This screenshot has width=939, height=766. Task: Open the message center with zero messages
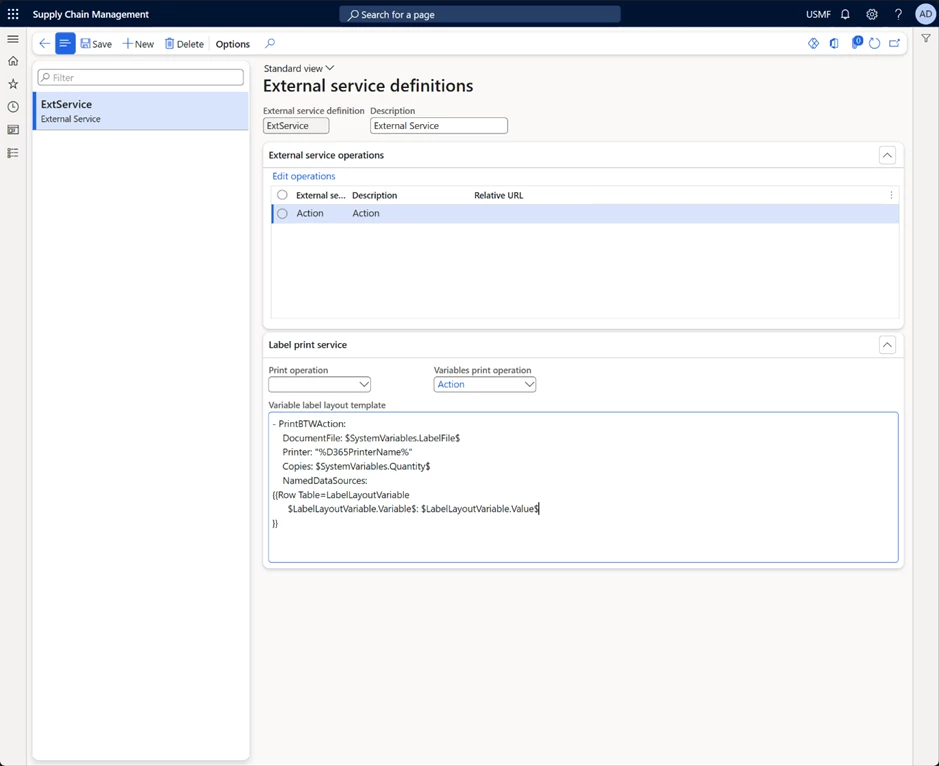[854, 43]
